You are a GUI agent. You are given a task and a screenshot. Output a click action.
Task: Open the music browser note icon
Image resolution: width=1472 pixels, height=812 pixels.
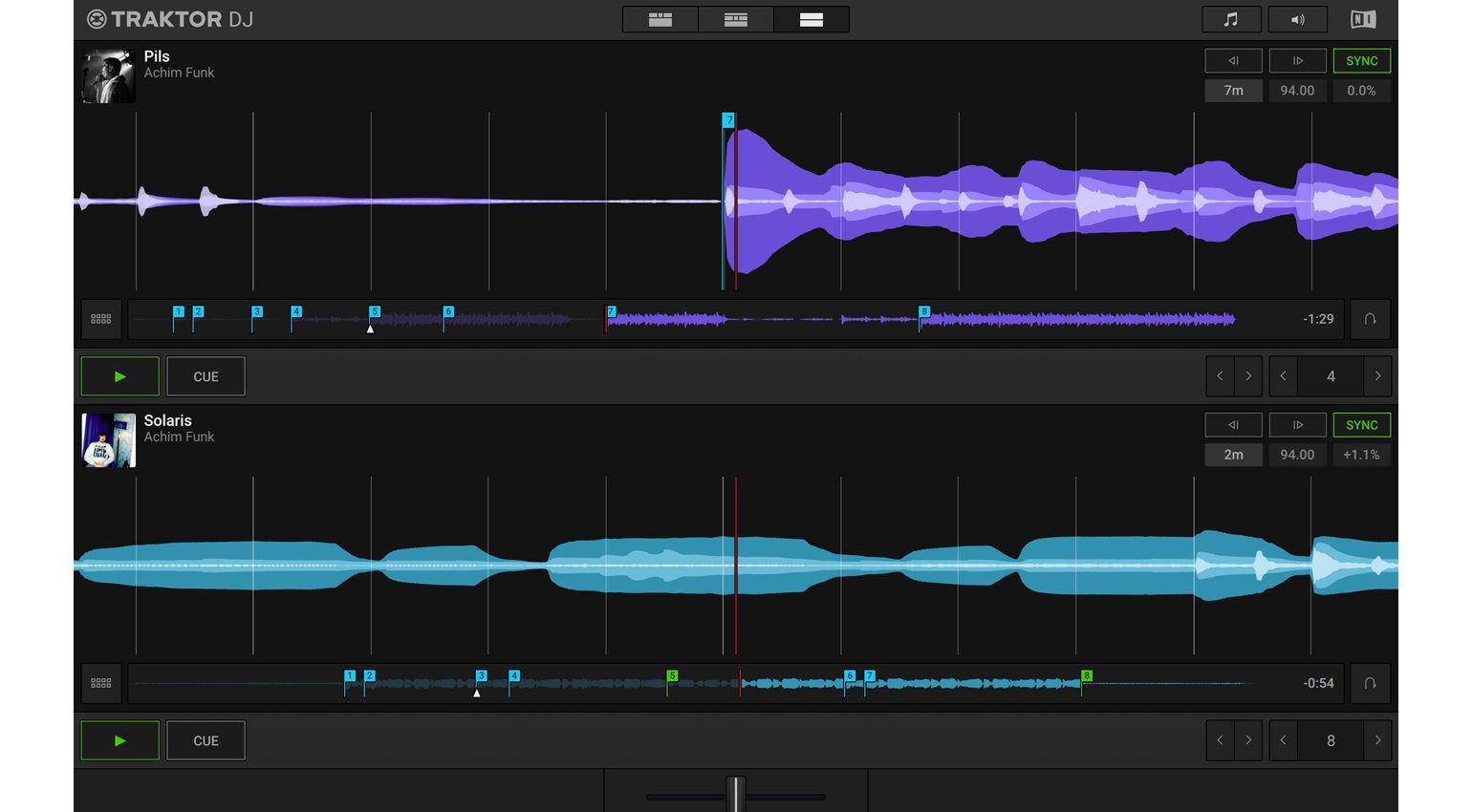coord(1231,19)
